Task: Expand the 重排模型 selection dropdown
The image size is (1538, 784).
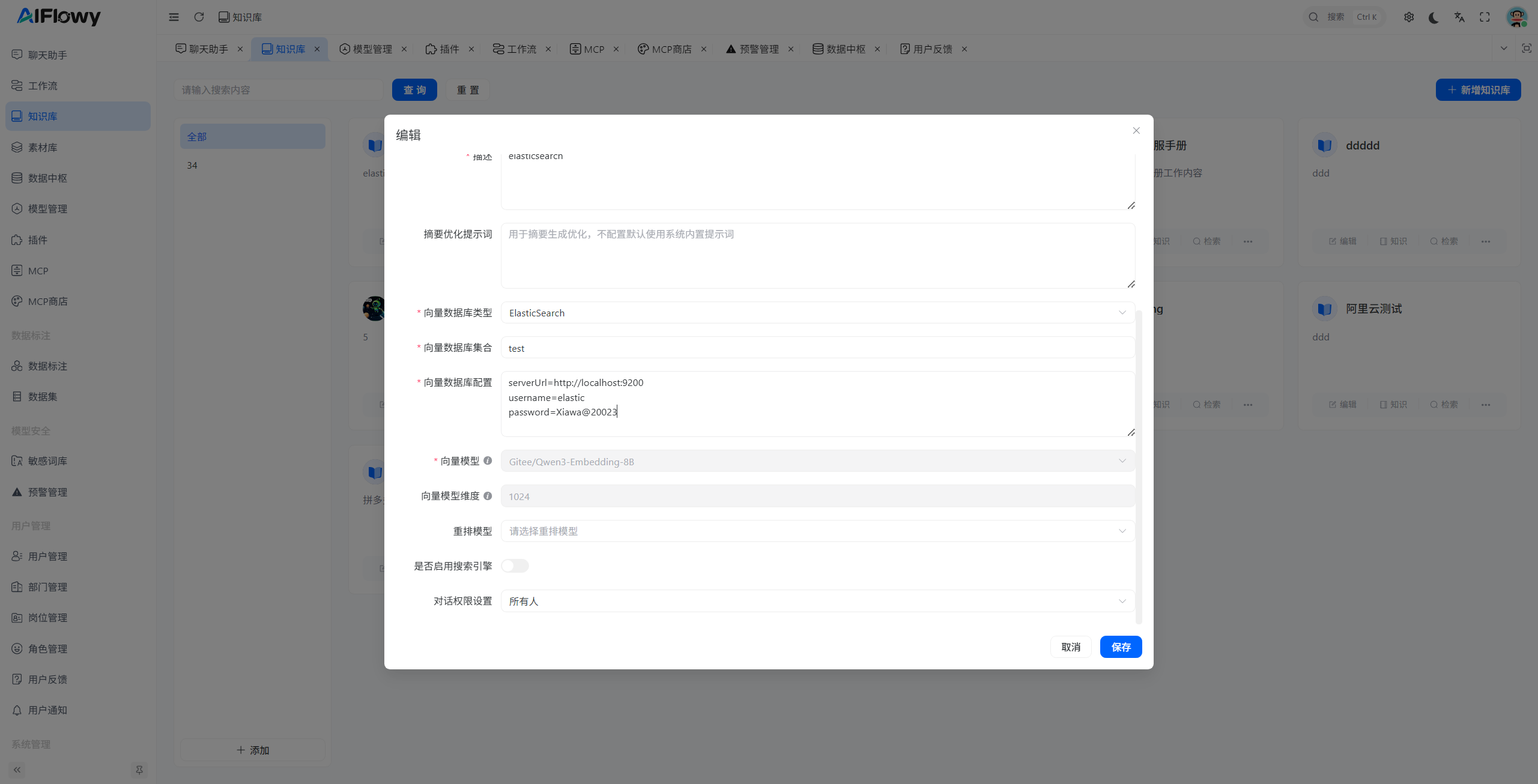Action: pyautogui.click(x=817, y=531)
